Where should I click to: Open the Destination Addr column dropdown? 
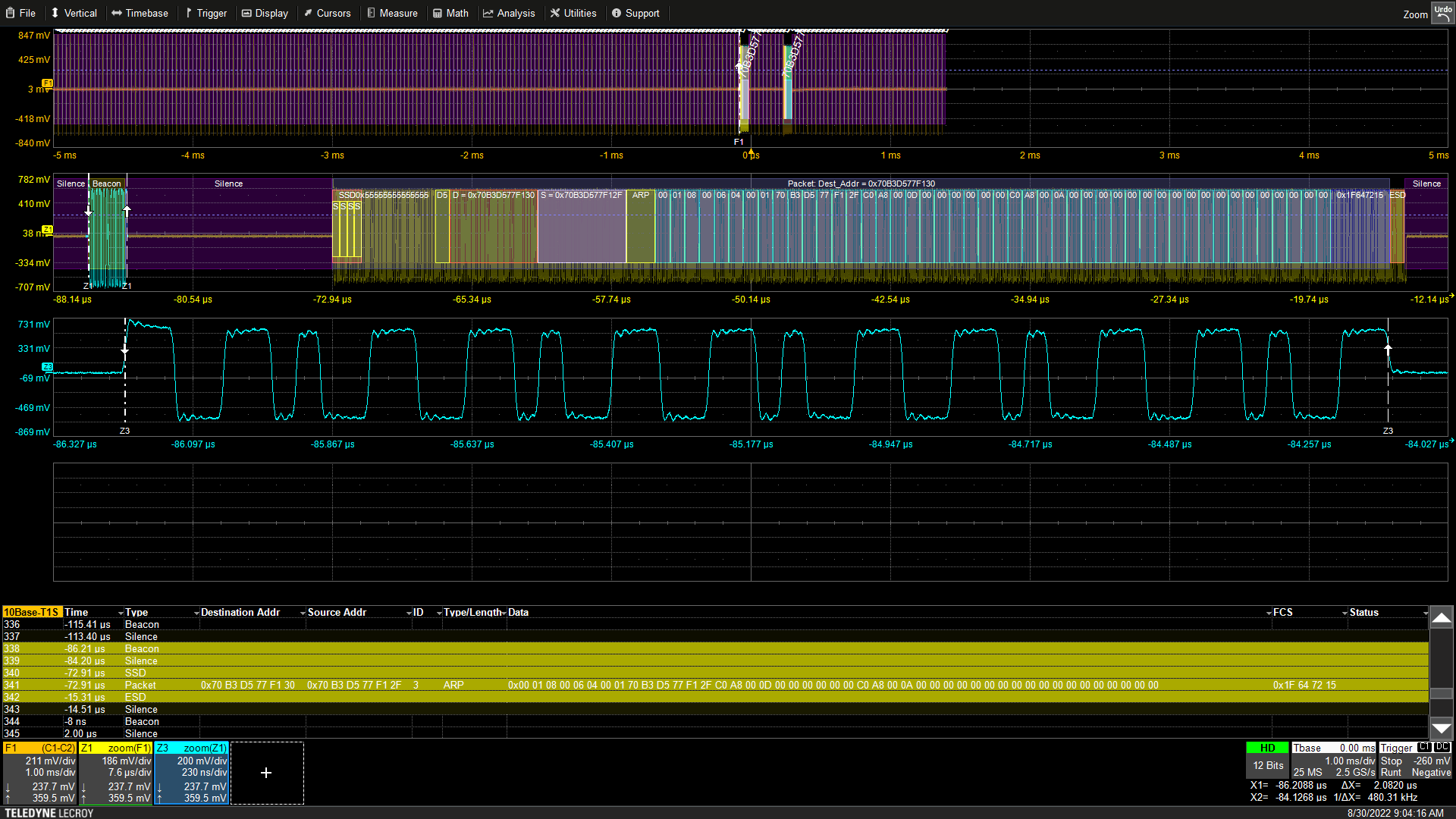(303, 613)
